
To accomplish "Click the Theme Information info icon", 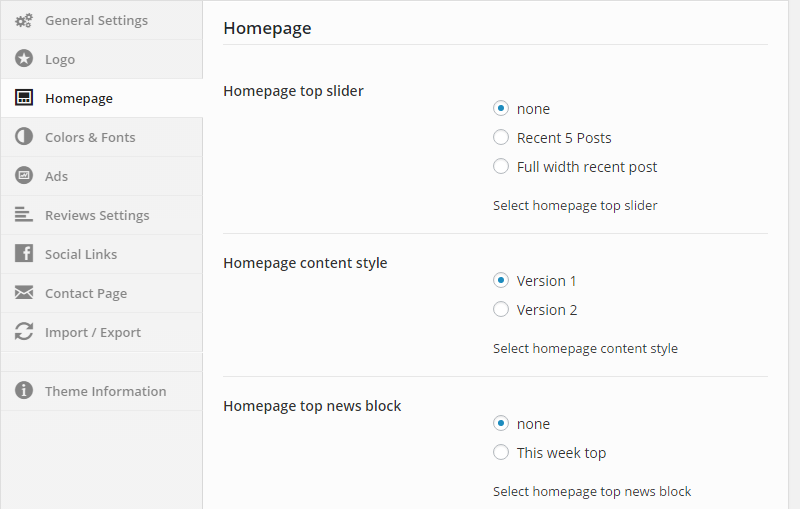I will (24, 391).
